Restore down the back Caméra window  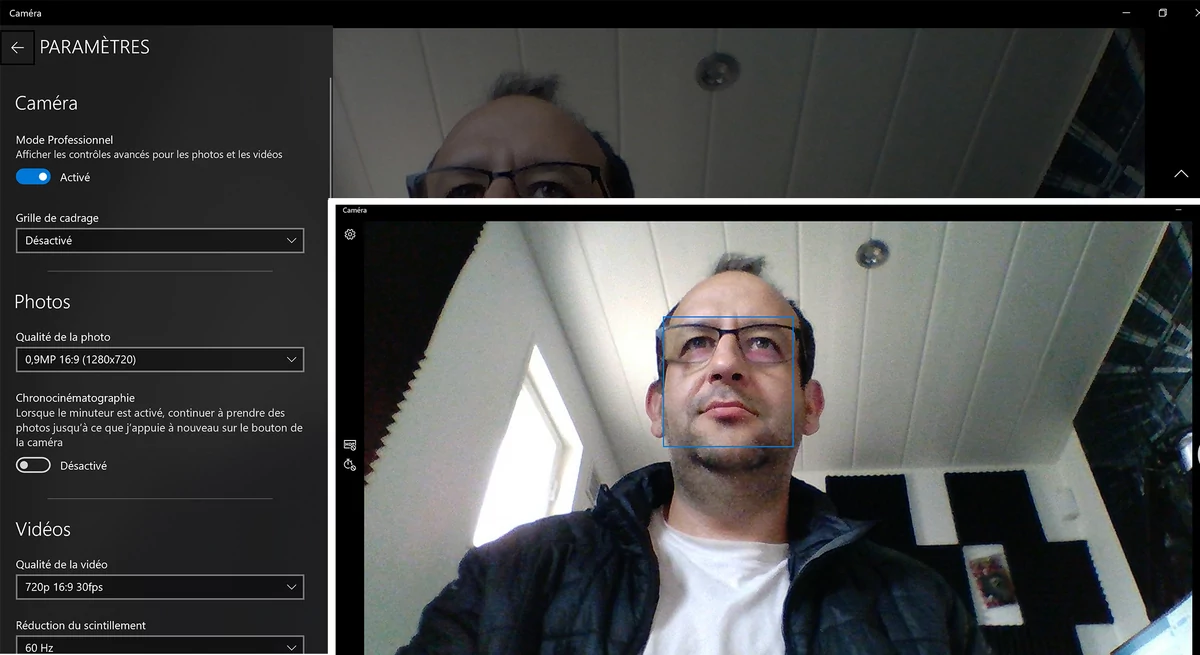[1163, 13]
